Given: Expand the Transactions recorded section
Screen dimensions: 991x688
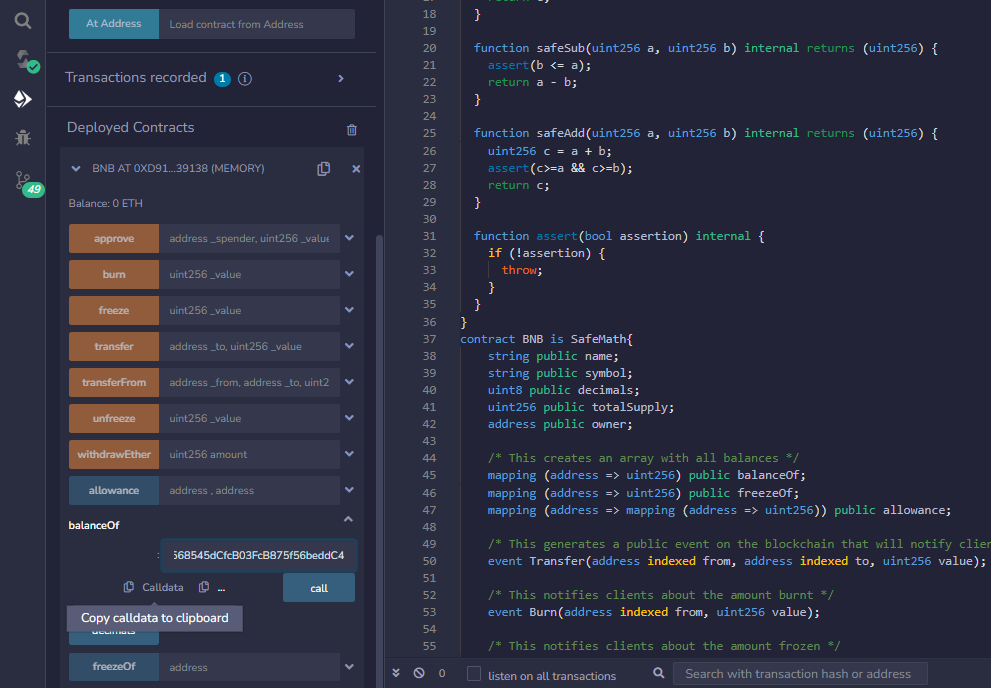Looking at the screenshot, I should (x=341, y=78).
